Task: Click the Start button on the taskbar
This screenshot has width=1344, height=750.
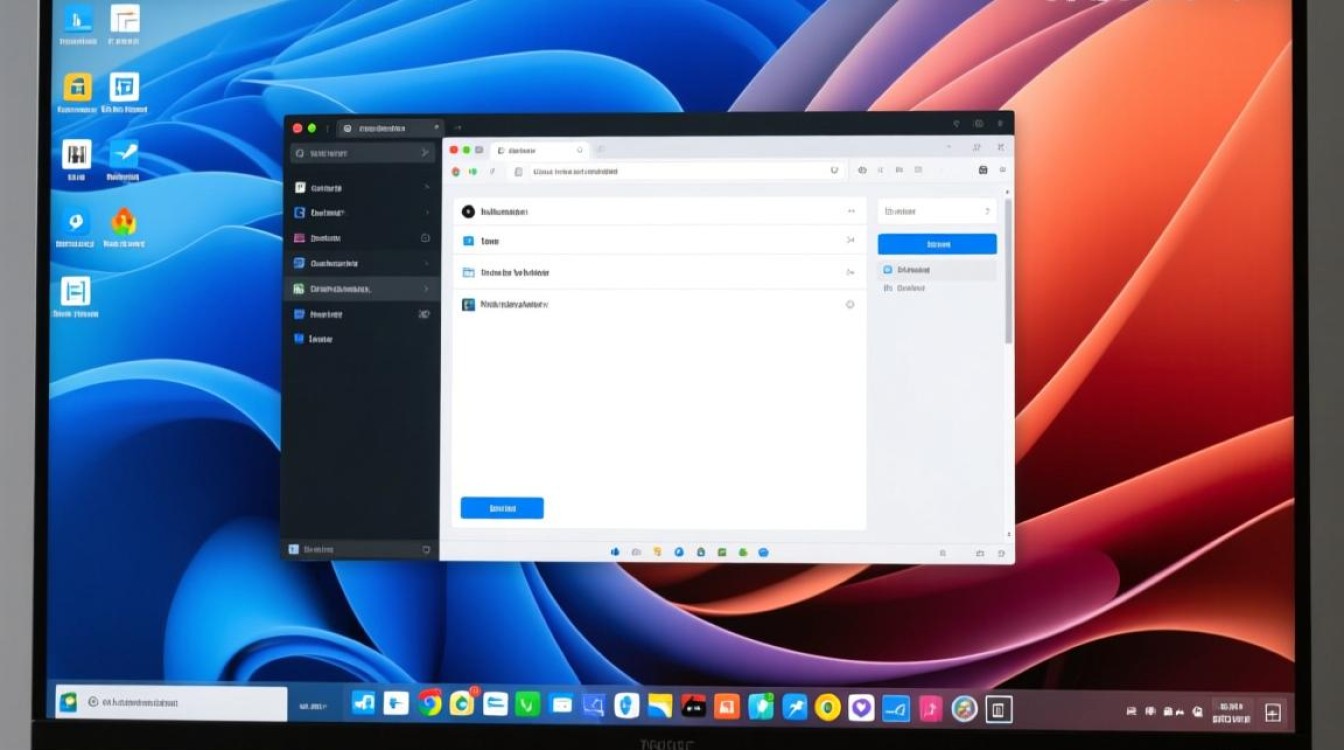Action: click(x=68, y=703)
